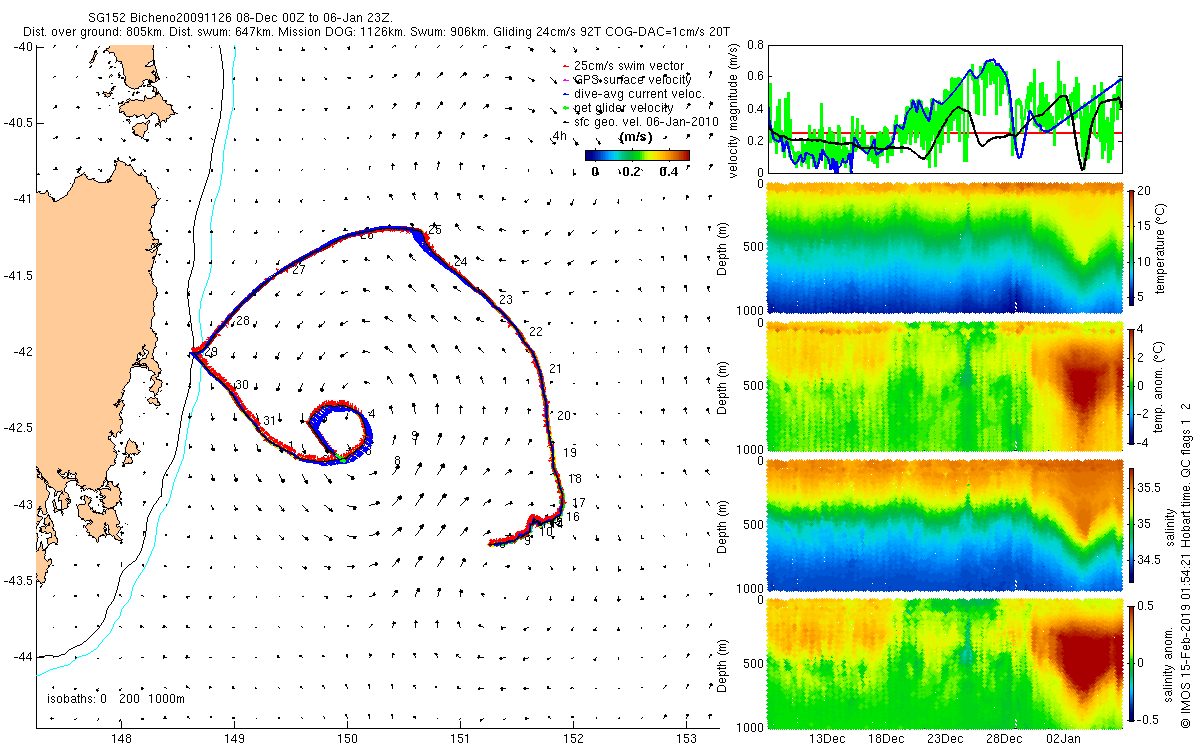Viewport: 1200px width, 750px height.
Task: Click the 'isobaths: 0 200 1000m' label
Action: coord(116,699)
